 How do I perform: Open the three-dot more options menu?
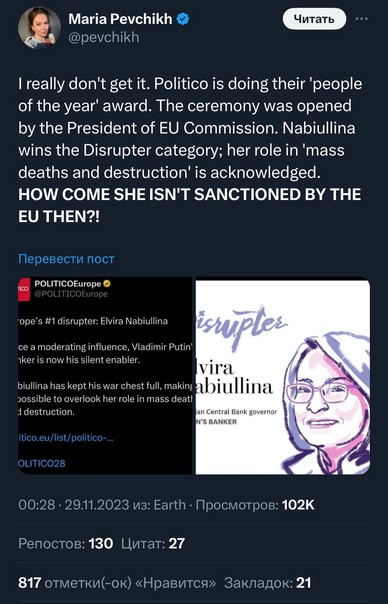[x=361, y=19]
